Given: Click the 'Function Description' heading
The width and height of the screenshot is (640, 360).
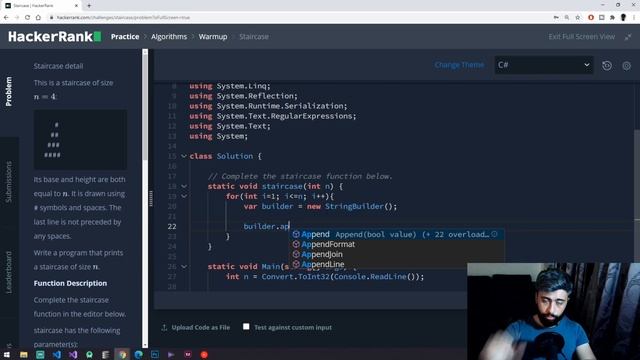Looking at the screenshot, I should point(70,283).
